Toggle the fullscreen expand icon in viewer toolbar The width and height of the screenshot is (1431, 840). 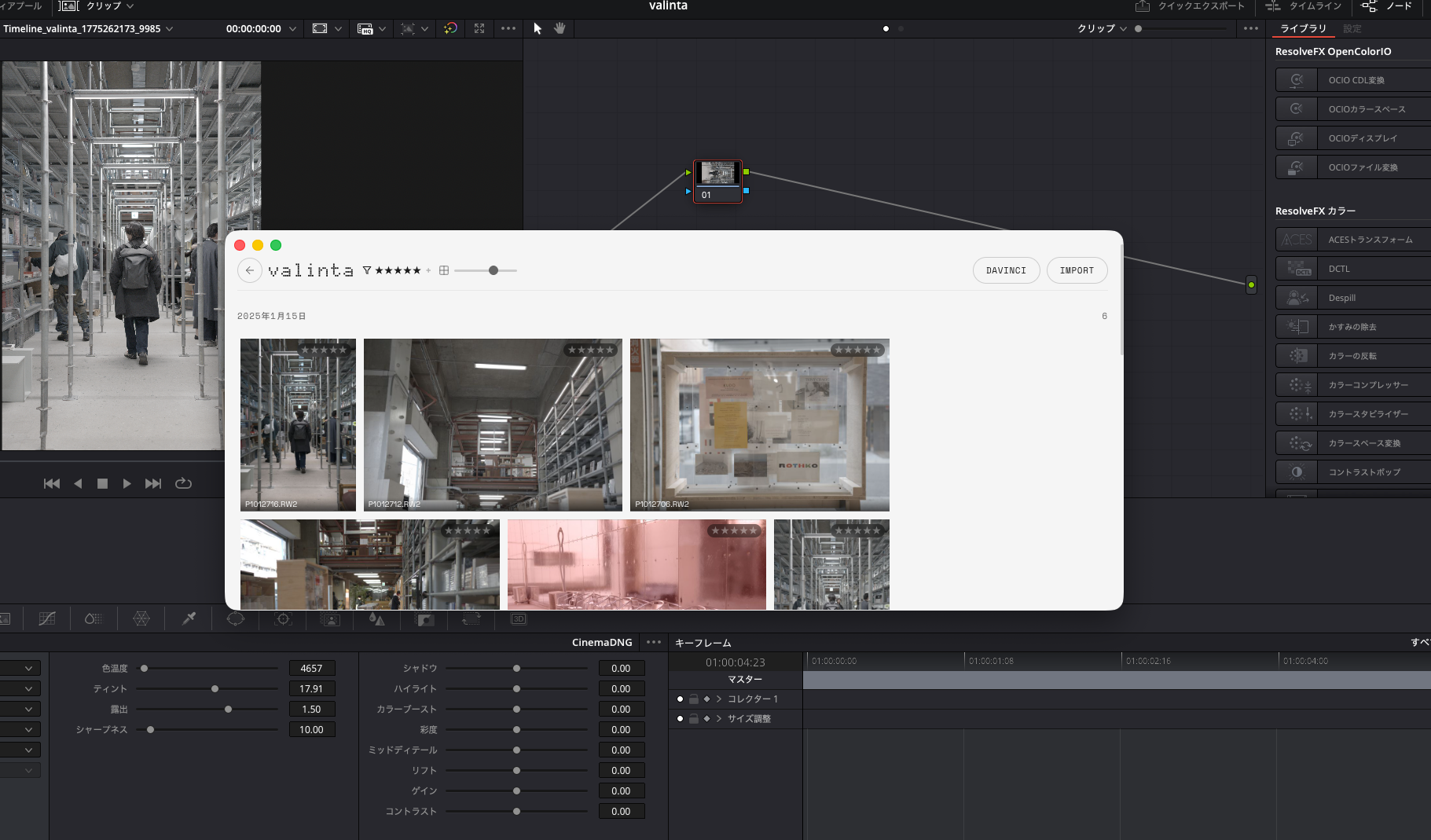[479, 28]
